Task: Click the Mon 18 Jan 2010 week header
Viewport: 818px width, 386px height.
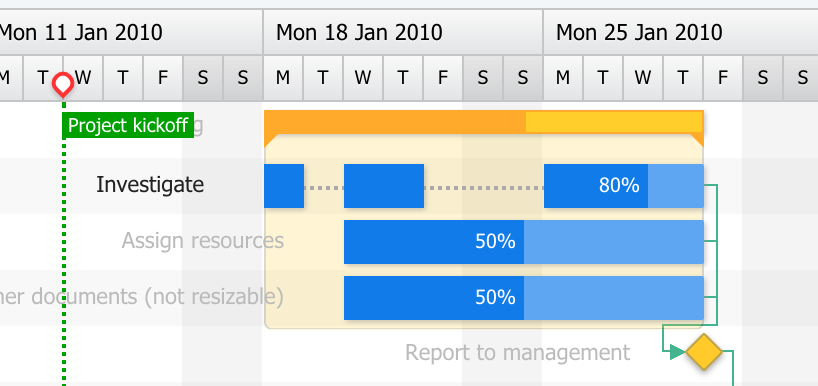Action: (403, 32)
